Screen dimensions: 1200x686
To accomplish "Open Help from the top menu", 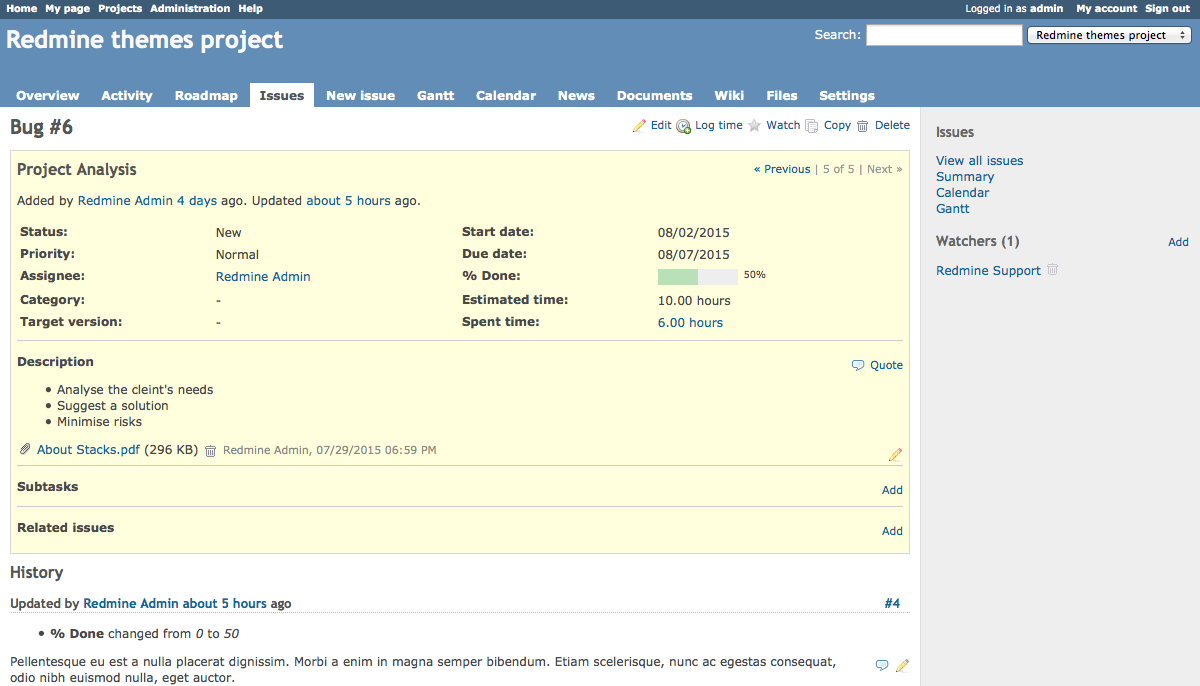I will pos(251,8).
